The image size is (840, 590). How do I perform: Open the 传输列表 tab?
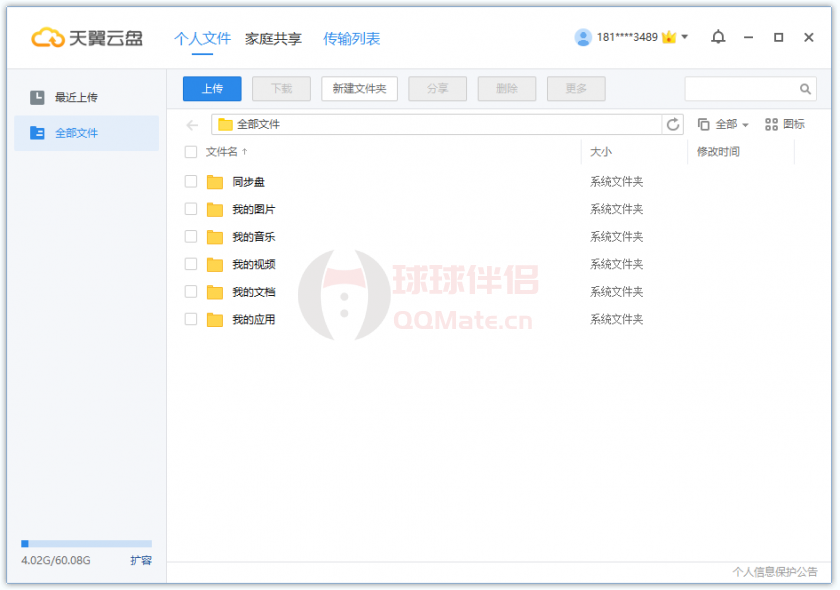[x=351, y=39]
